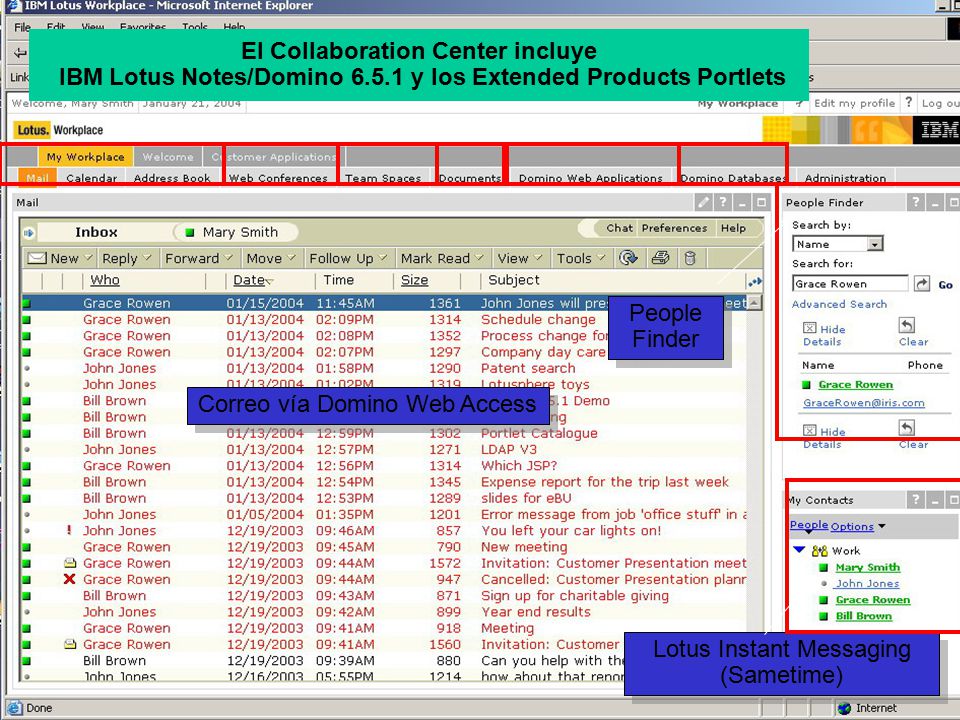Image resolution: width=960 pixels, height=720 pixels.
Task: Click the Go button in People Finder
Action: [945, 285]
